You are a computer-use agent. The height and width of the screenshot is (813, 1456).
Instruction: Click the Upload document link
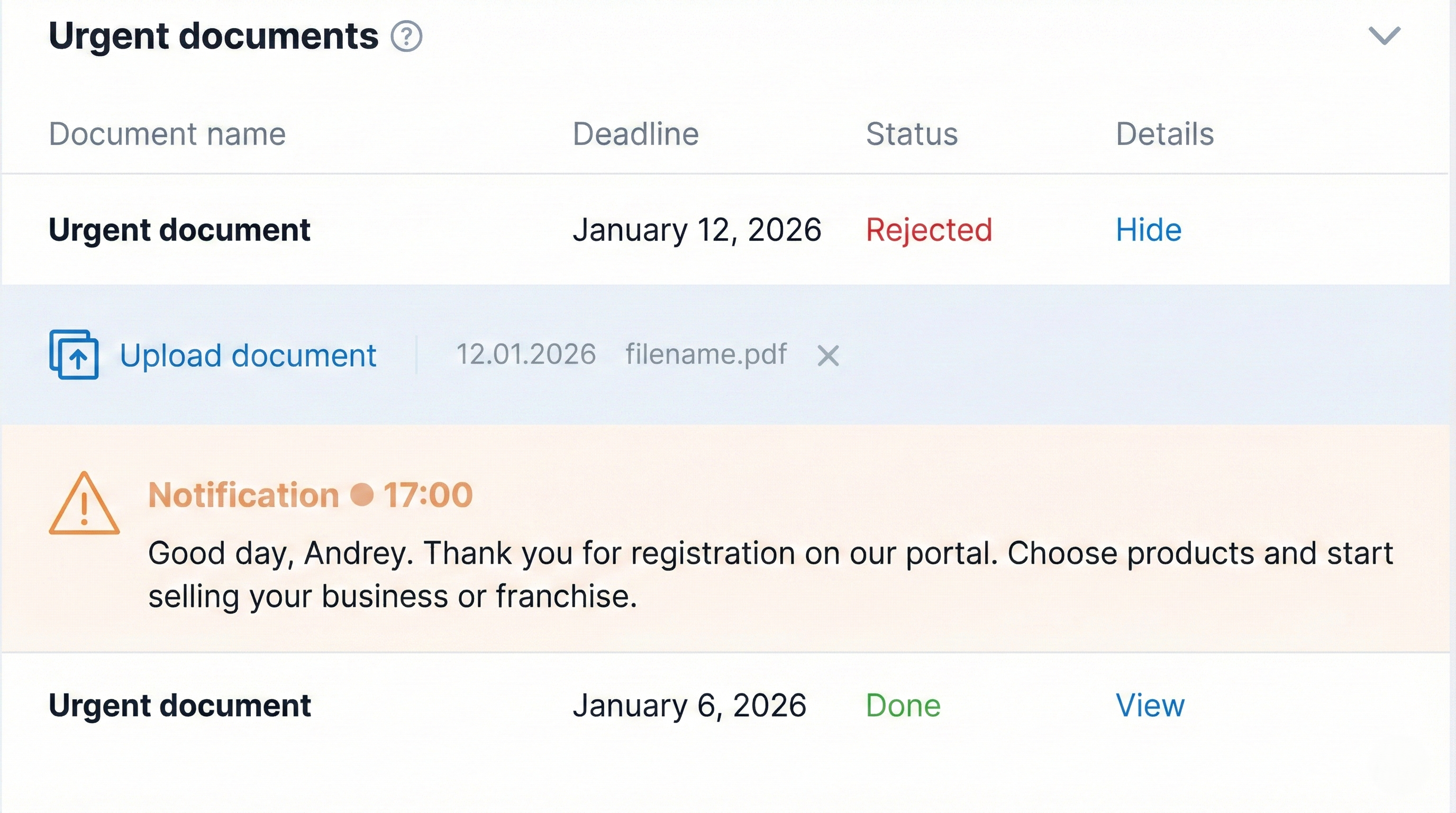pos(248,356)
